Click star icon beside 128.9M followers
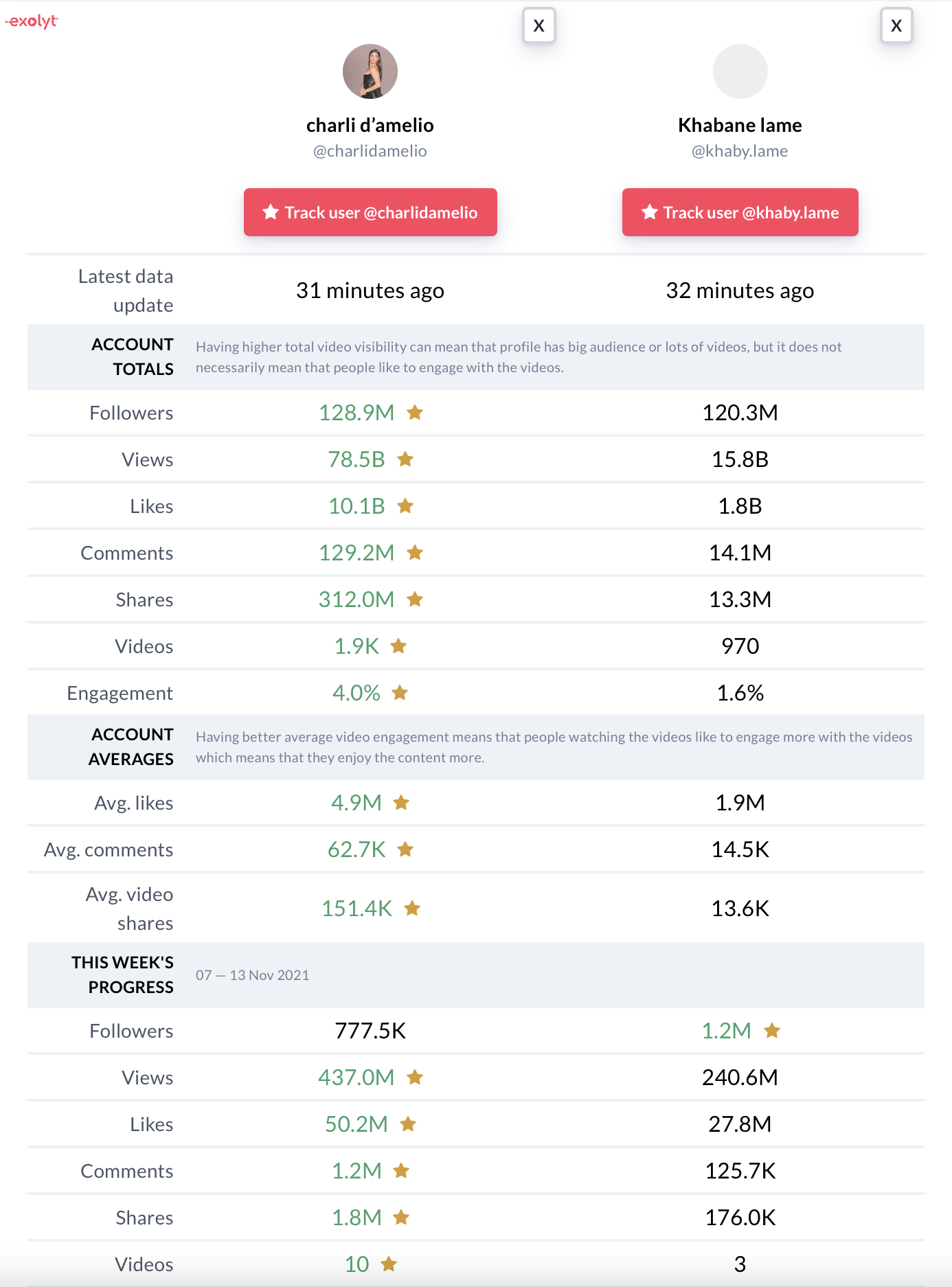Image resolution: width=952 pixels, height=1287 pixels. (415, 413)
